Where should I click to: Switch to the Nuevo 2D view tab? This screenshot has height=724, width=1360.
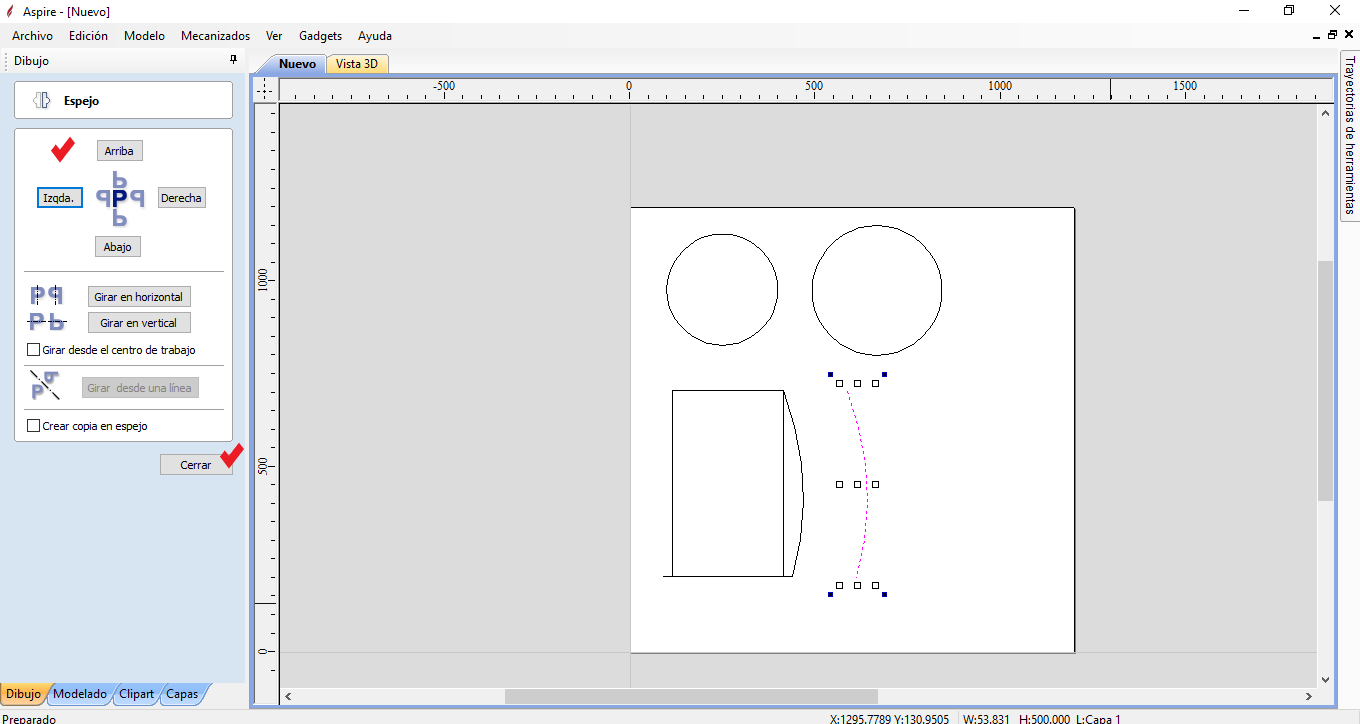[x=297, y=64]
